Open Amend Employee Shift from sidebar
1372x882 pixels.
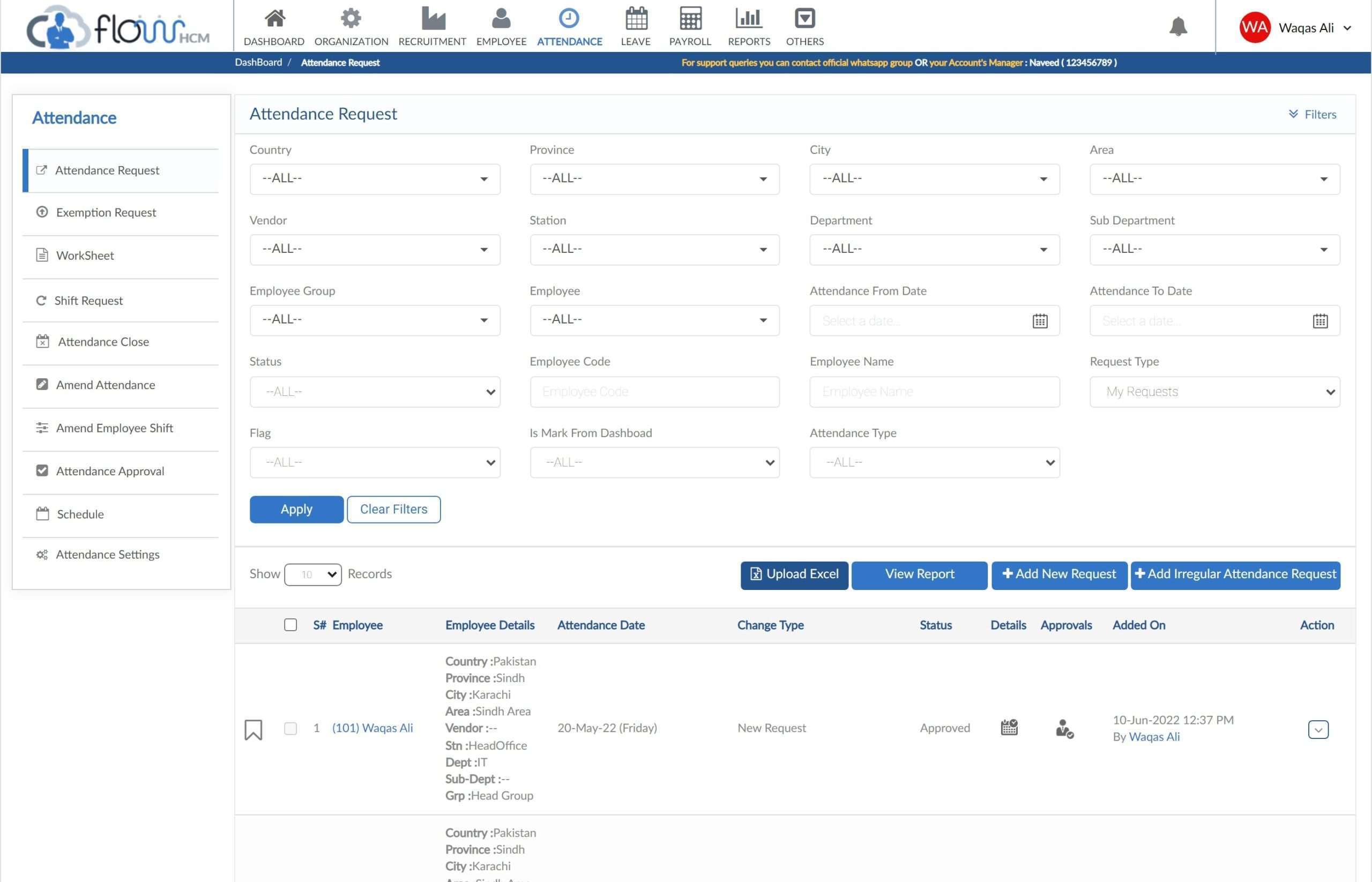coord(121,428)
